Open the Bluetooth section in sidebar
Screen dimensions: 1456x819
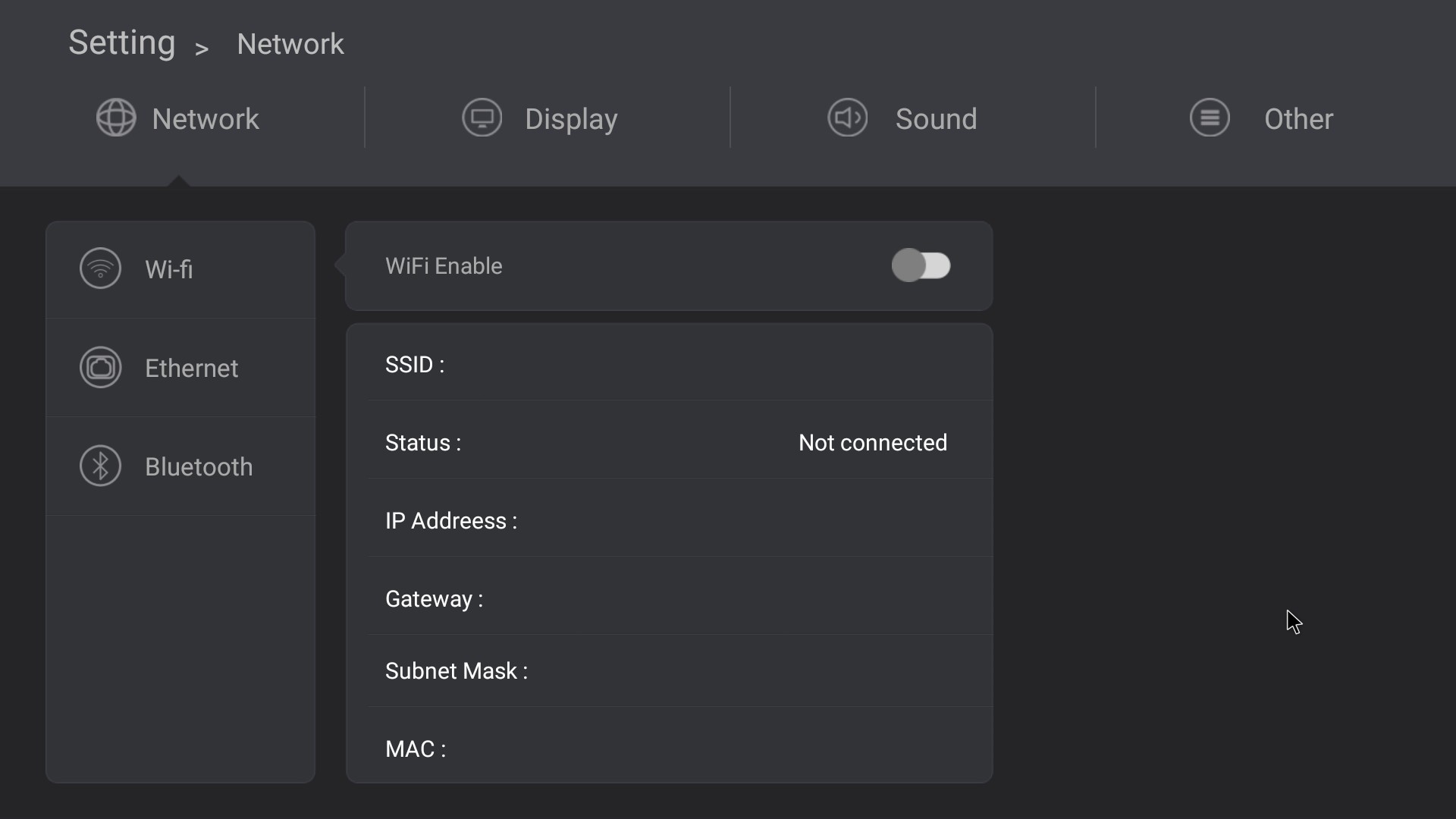coord(180,466)
